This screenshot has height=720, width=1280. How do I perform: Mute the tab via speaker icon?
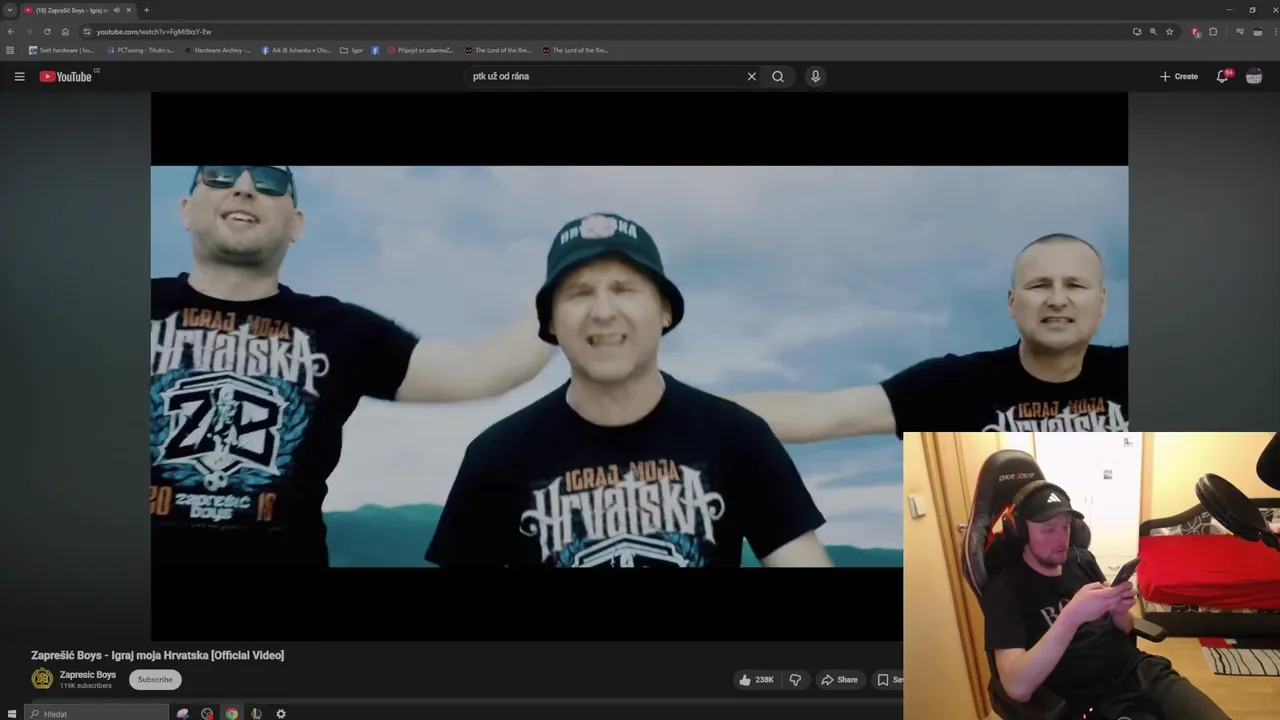click(117, 10)
